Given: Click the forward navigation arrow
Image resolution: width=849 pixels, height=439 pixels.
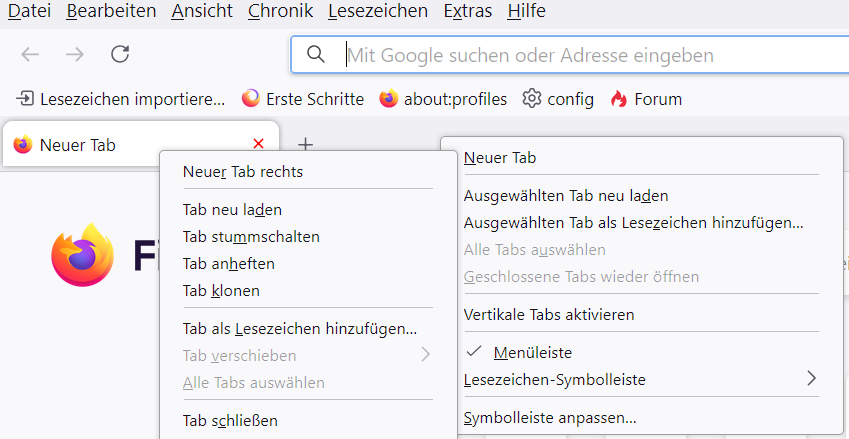Looking at the screenshot, I should coord(75,55).
